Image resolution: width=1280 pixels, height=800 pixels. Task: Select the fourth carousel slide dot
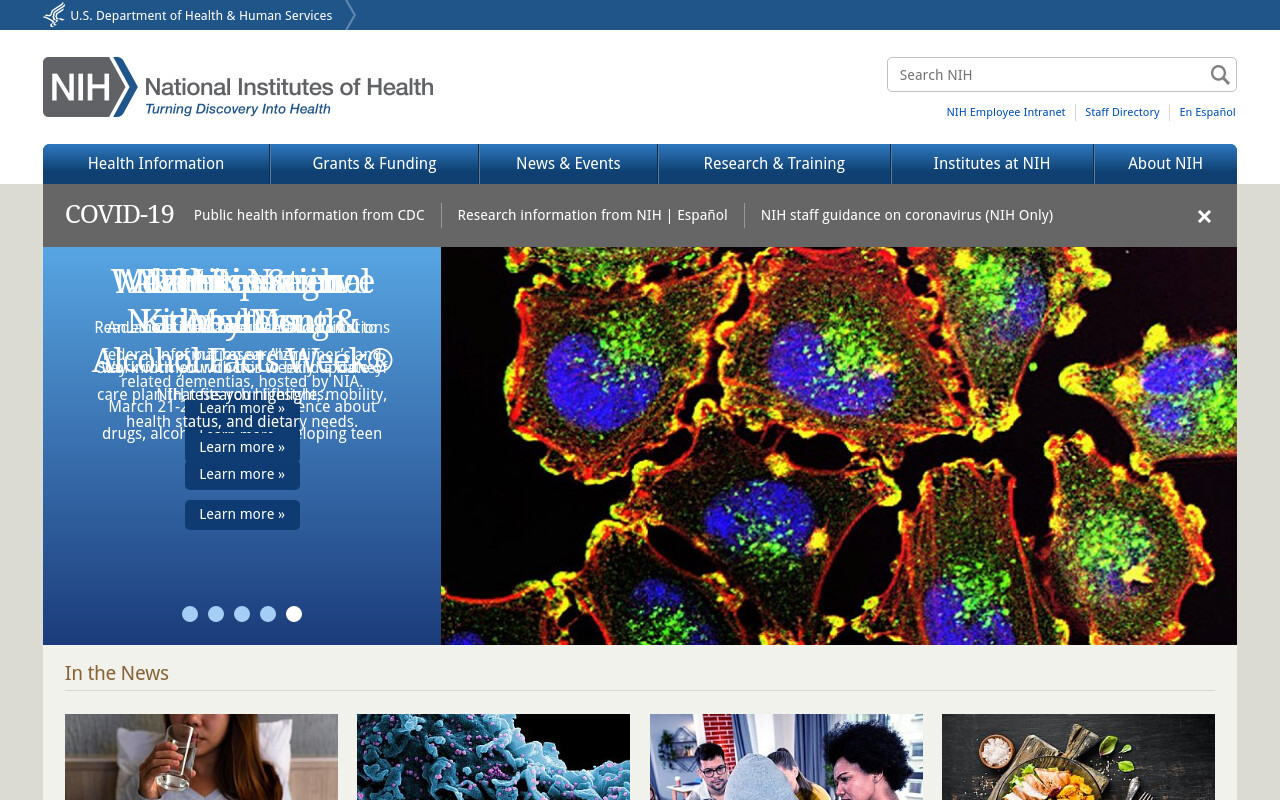(x=268, y=614)
